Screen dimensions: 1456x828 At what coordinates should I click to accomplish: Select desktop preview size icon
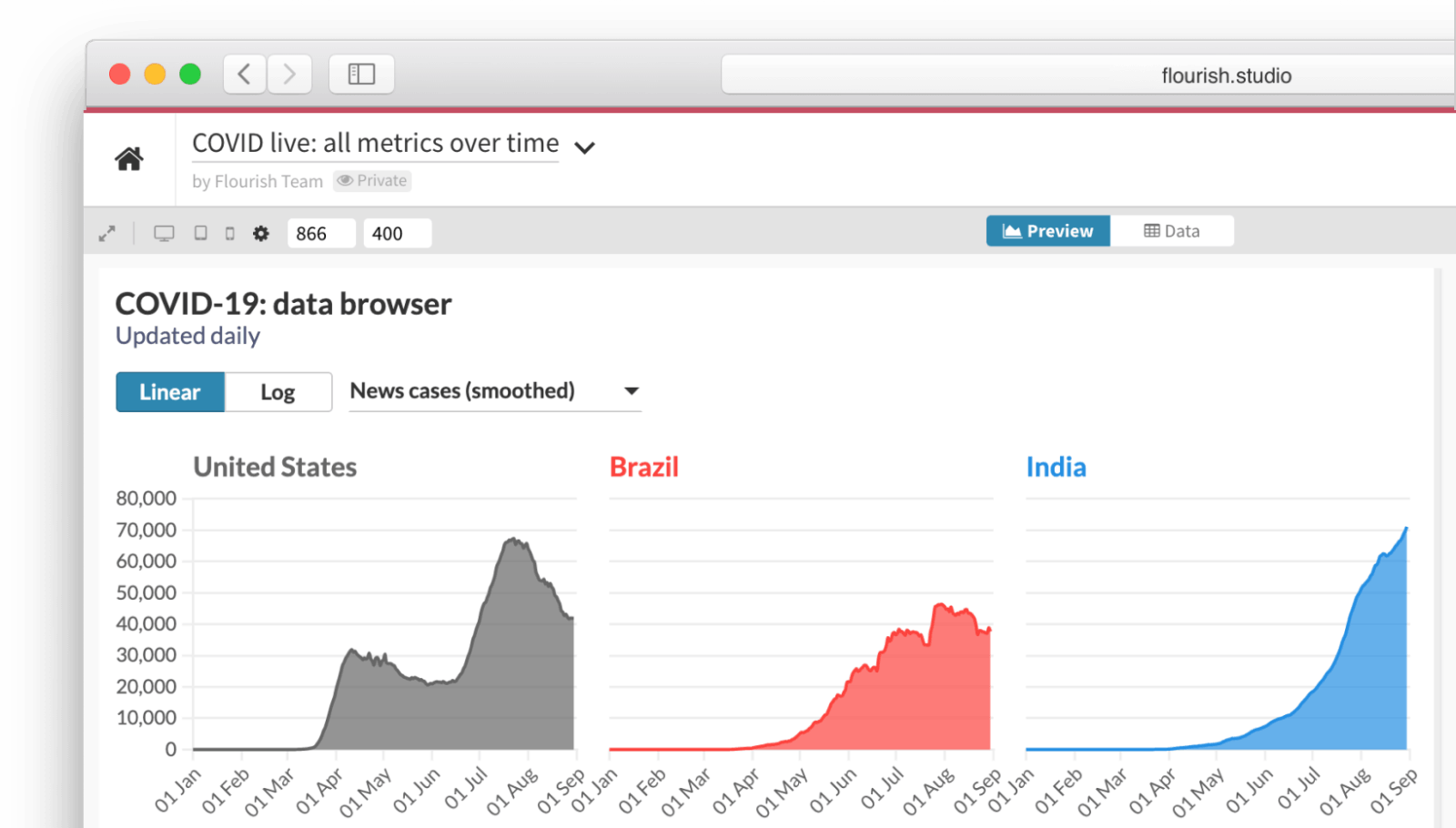pos(164,234)
